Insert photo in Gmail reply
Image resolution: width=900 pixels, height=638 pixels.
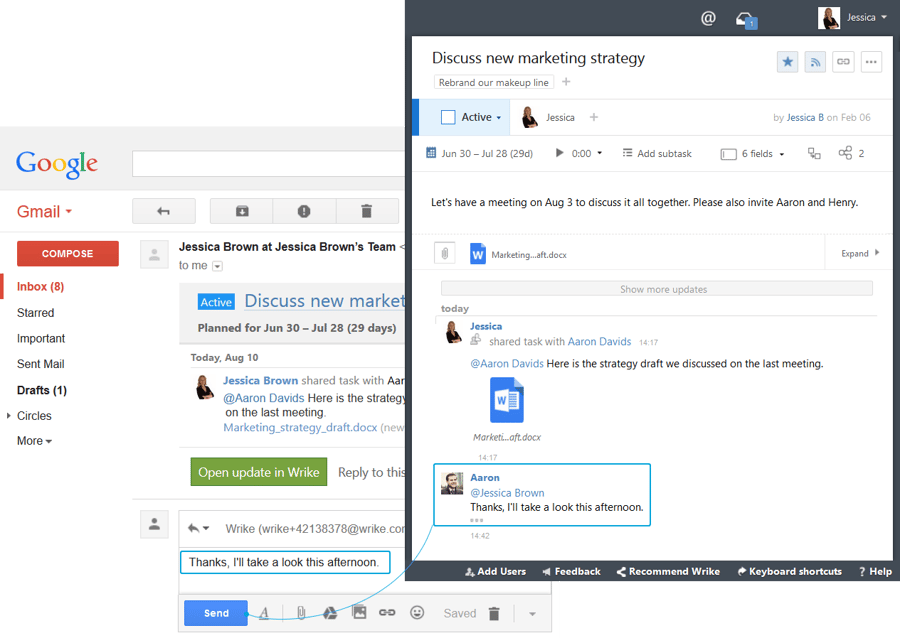coord(359,612)
